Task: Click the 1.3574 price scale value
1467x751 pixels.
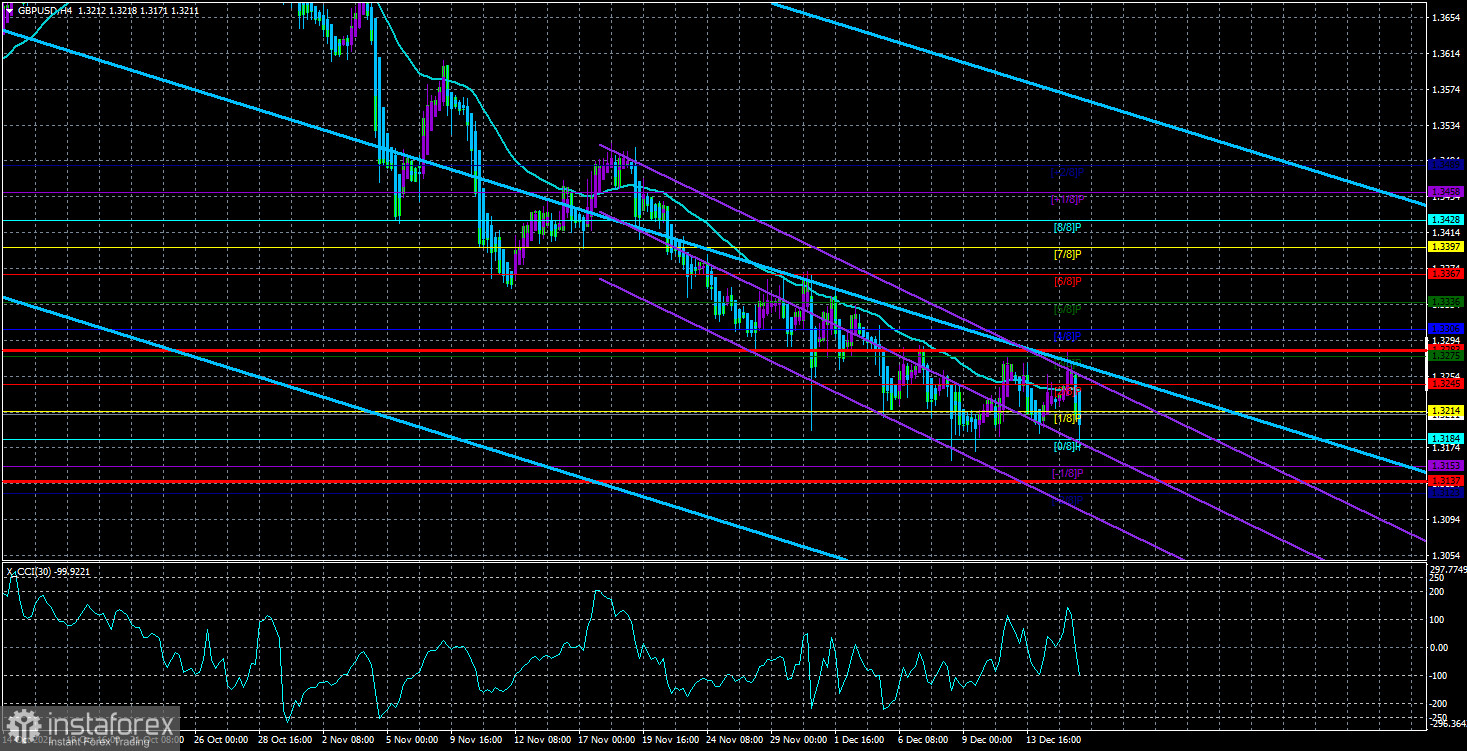Action: [x=1446, y=90]
